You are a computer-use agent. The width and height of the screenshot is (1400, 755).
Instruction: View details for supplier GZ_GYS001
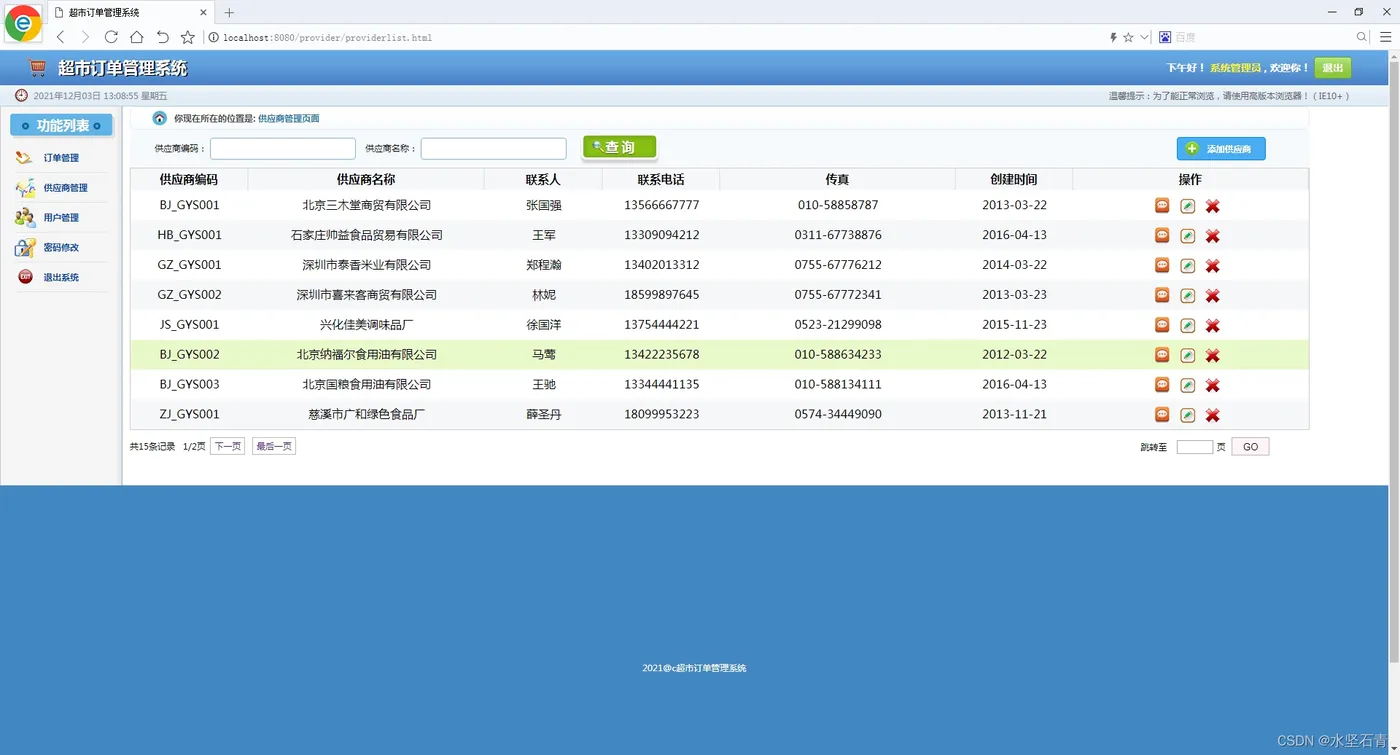[1162, 265]
